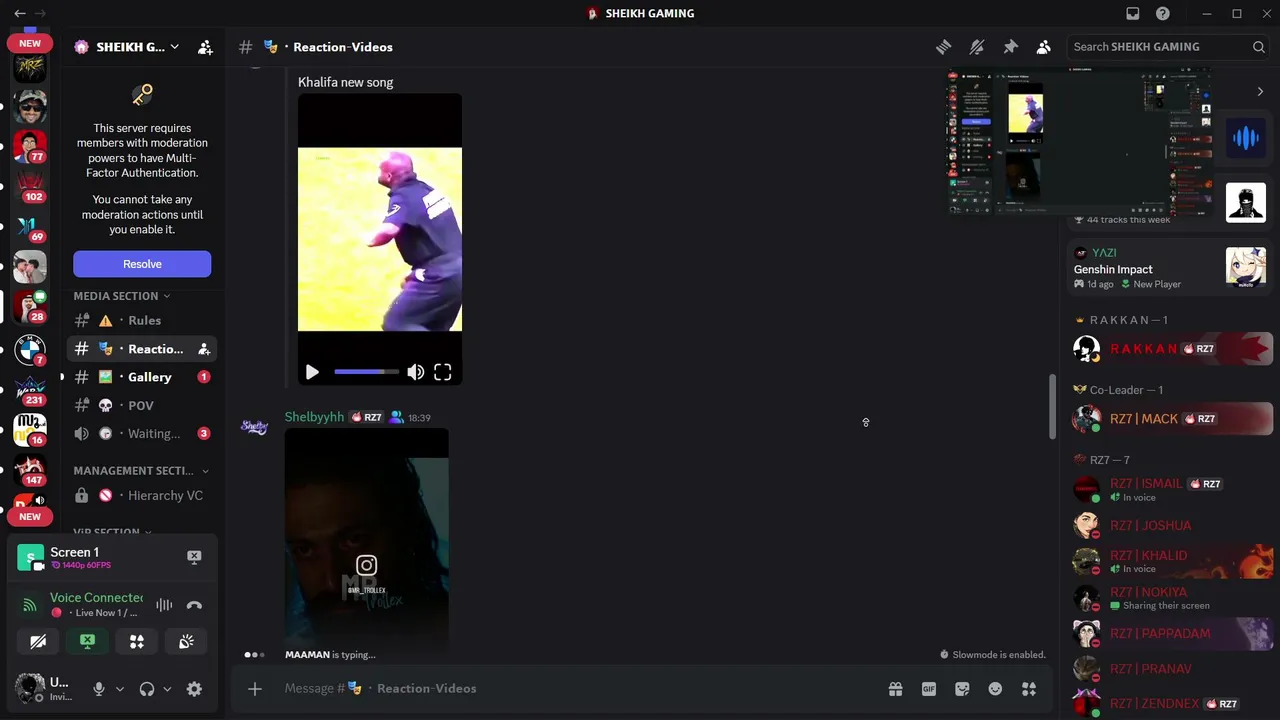Click the search magnifier icon
Image resolution: width=1280 pixels, height=720 pixels.
point(1259,47)
